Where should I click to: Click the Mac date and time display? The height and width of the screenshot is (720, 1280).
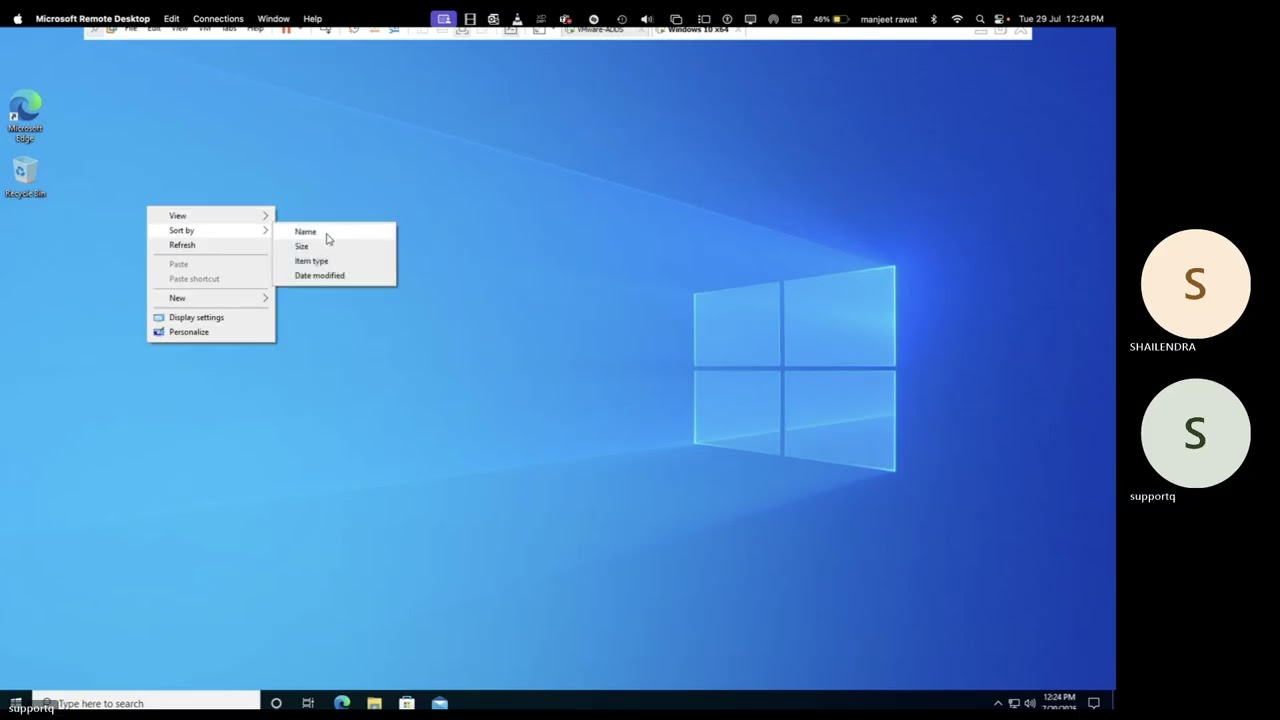1061,18
